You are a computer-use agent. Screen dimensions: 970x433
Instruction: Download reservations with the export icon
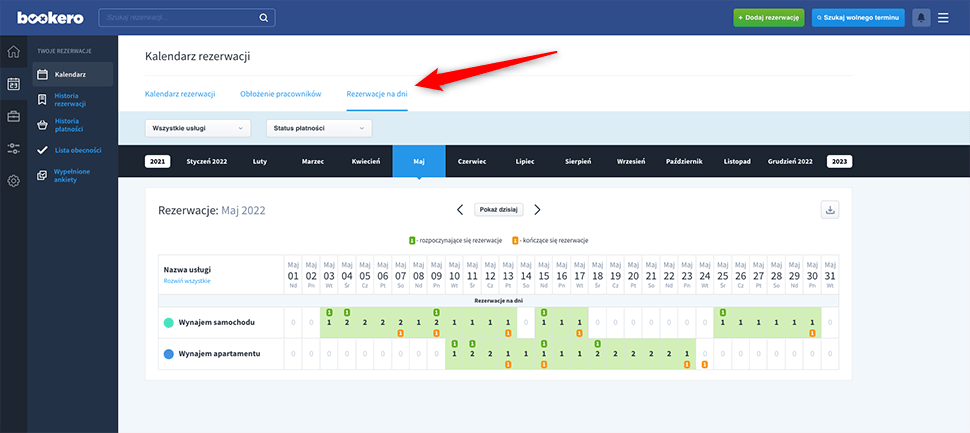[830, 210]
